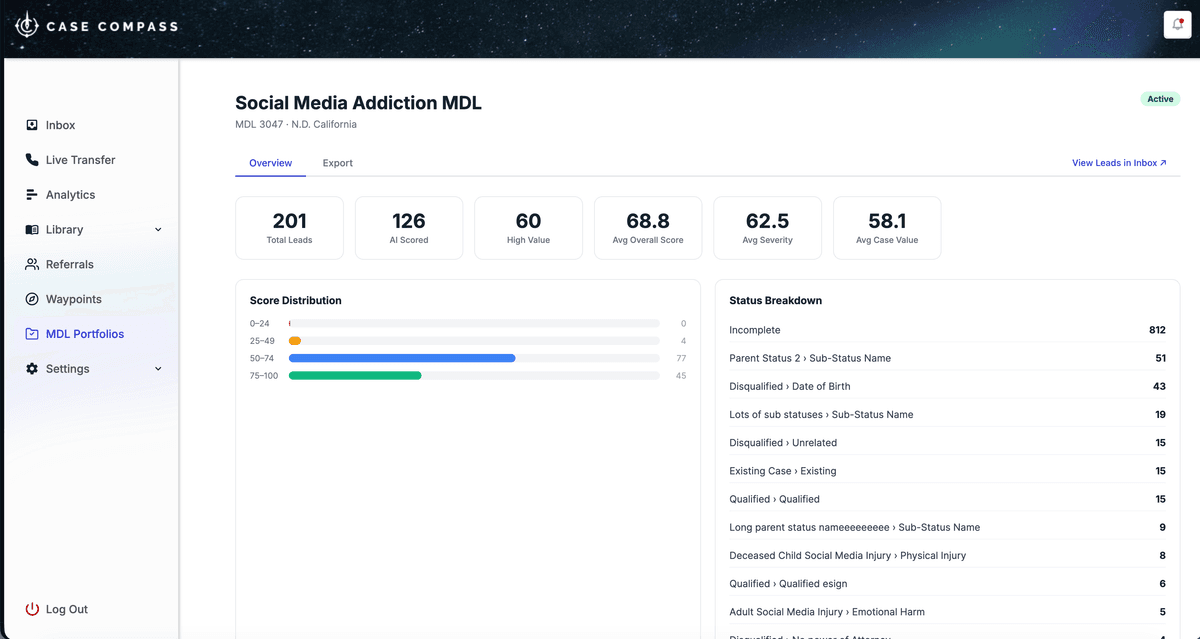Select the Live Transfer phone icon

(31, 159)
